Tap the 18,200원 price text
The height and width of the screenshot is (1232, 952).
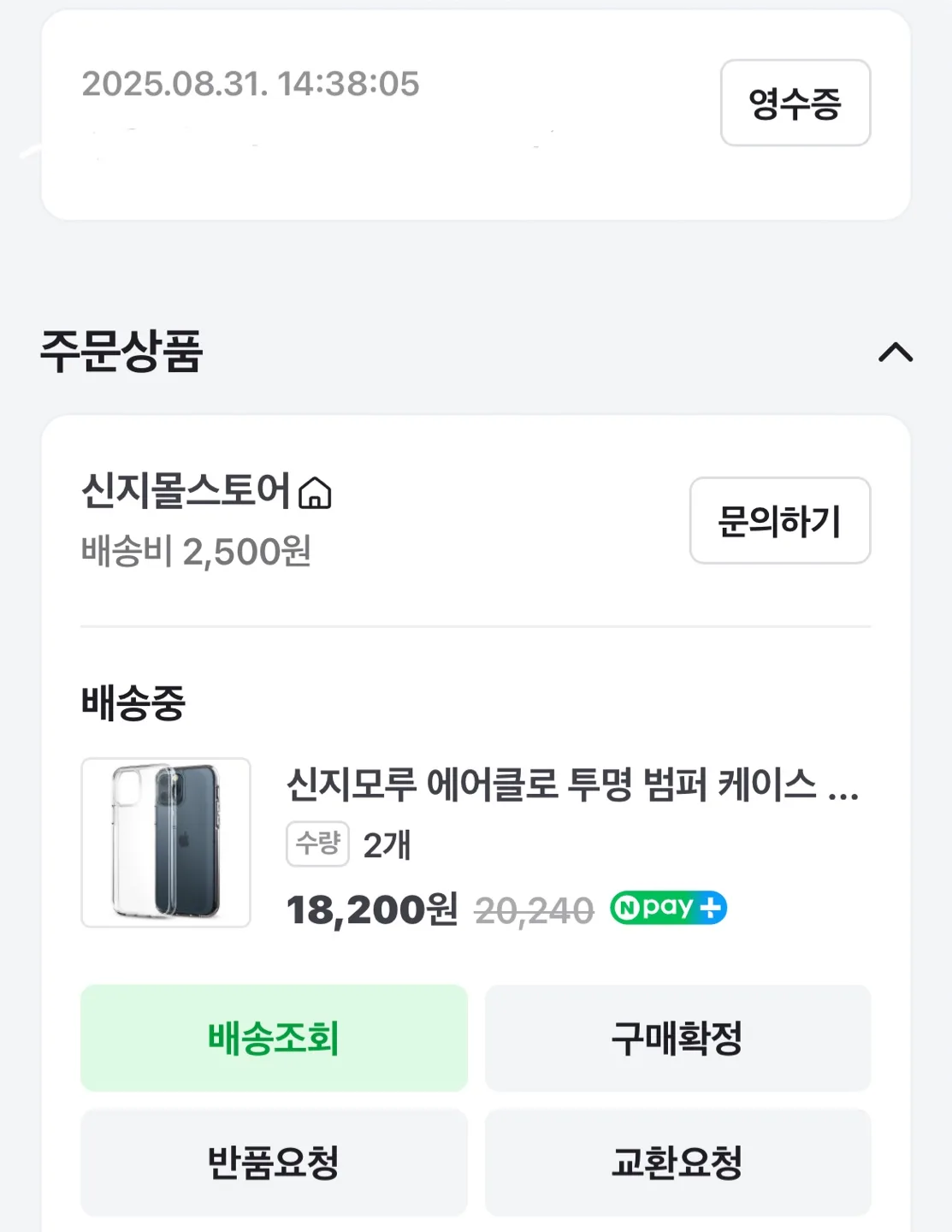coord(372,909)
